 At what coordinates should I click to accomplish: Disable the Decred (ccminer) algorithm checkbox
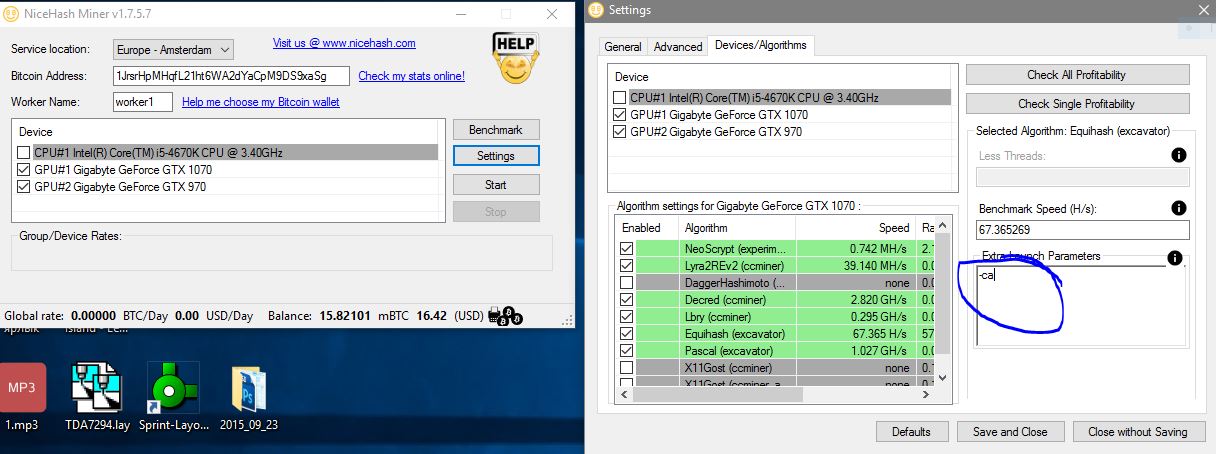pos(627,299)
